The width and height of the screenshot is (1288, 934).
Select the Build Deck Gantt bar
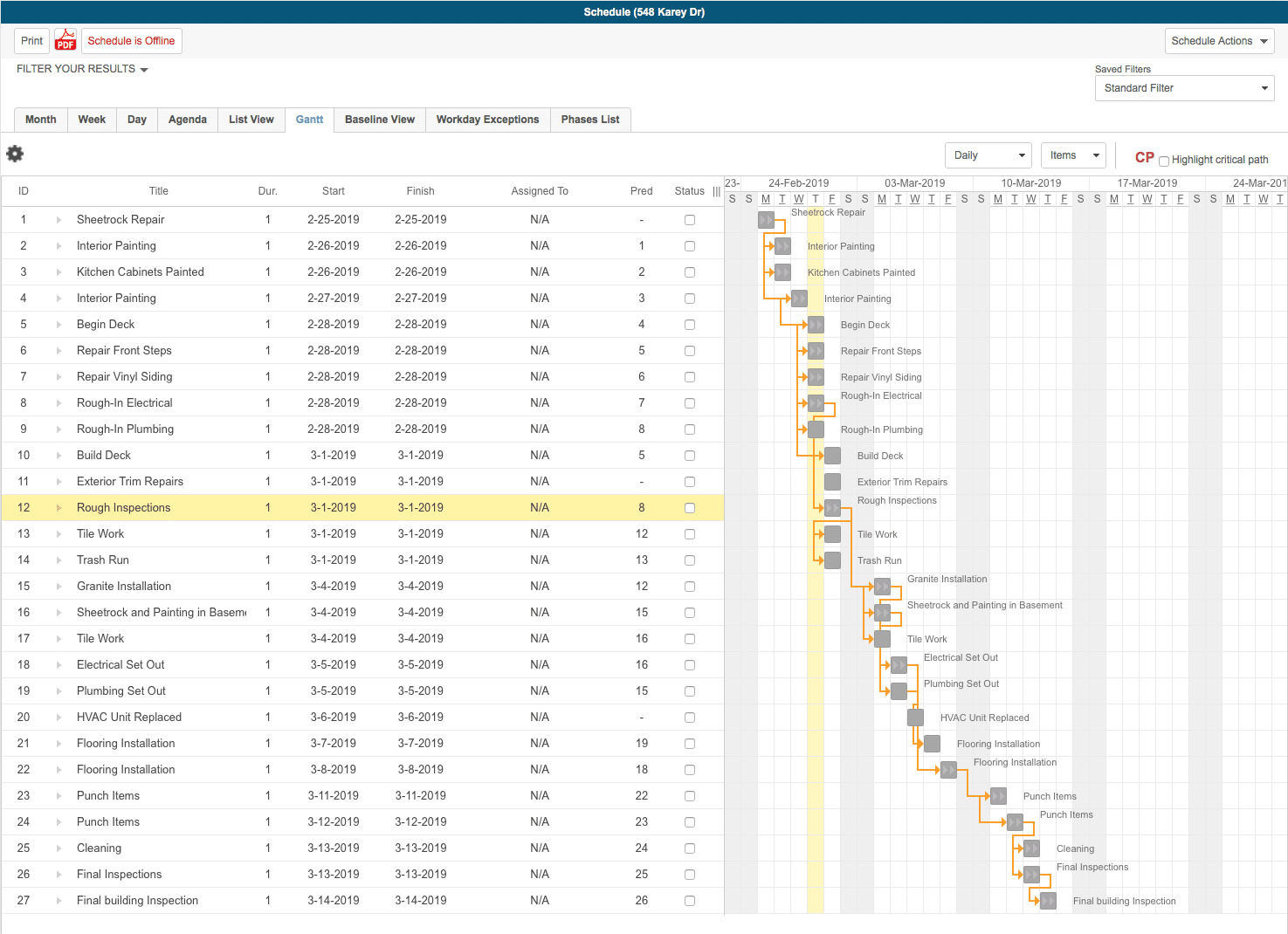coord(832,456)
